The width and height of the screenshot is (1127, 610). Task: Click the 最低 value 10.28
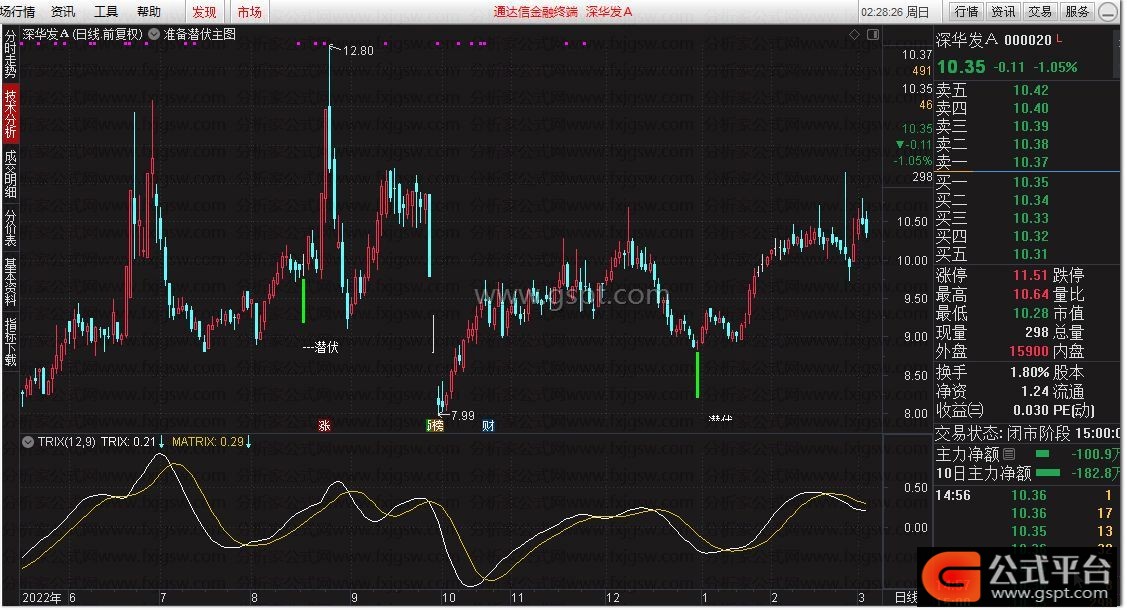(x=1031, y=314)
